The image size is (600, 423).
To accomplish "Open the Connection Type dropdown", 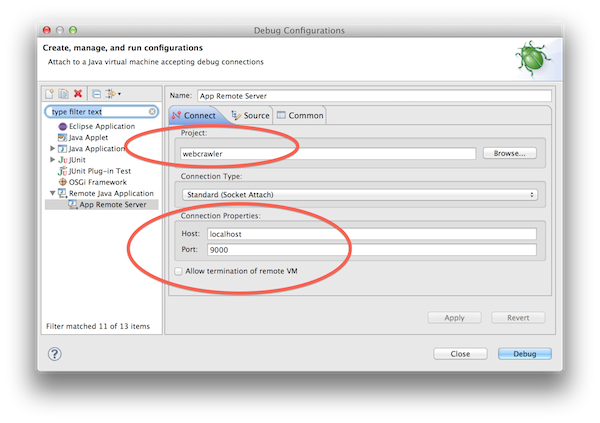I will pyautogui.click(x=360, y=194).
